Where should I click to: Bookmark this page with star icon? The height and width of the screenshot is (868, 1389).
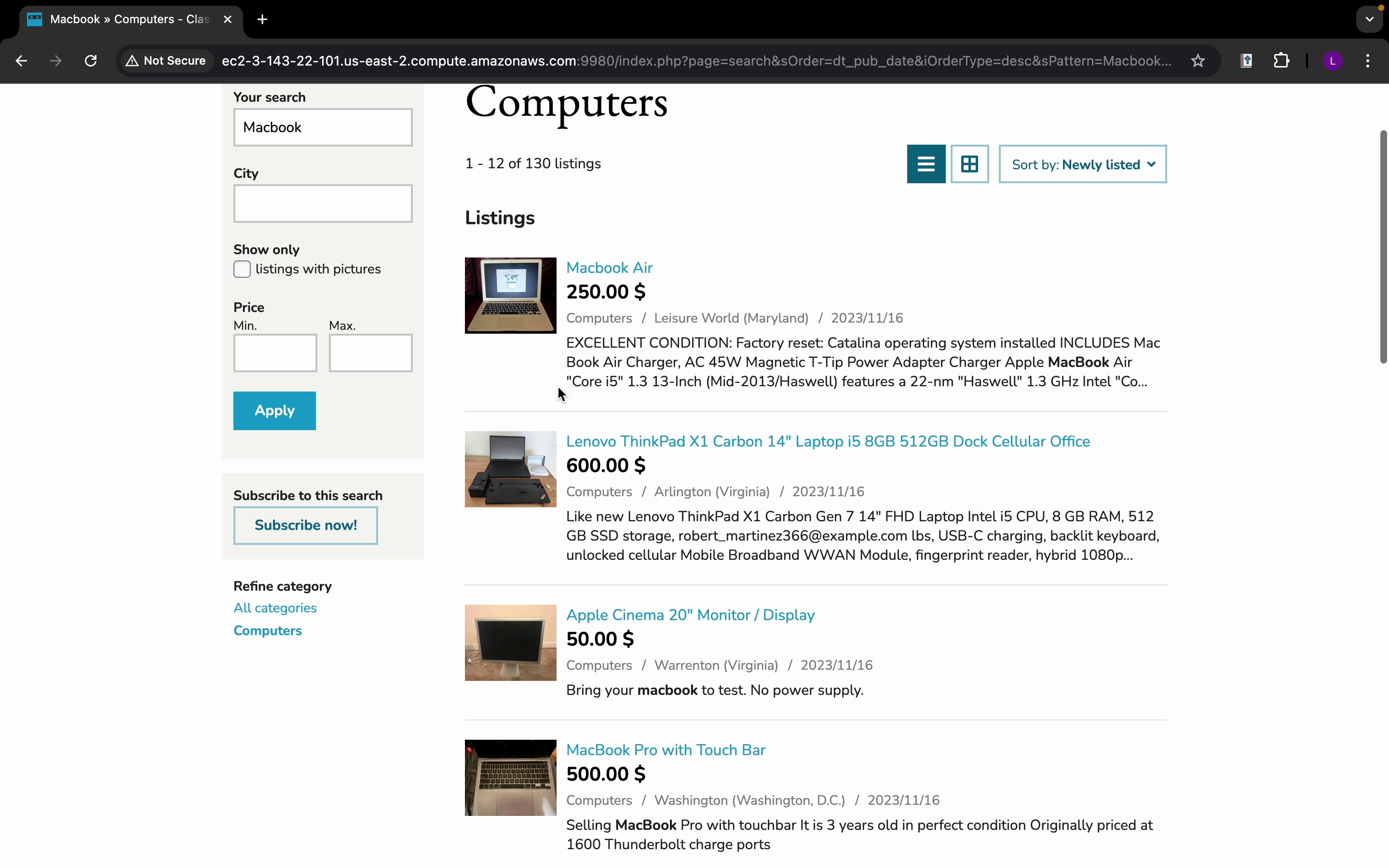pos(1198,61)
